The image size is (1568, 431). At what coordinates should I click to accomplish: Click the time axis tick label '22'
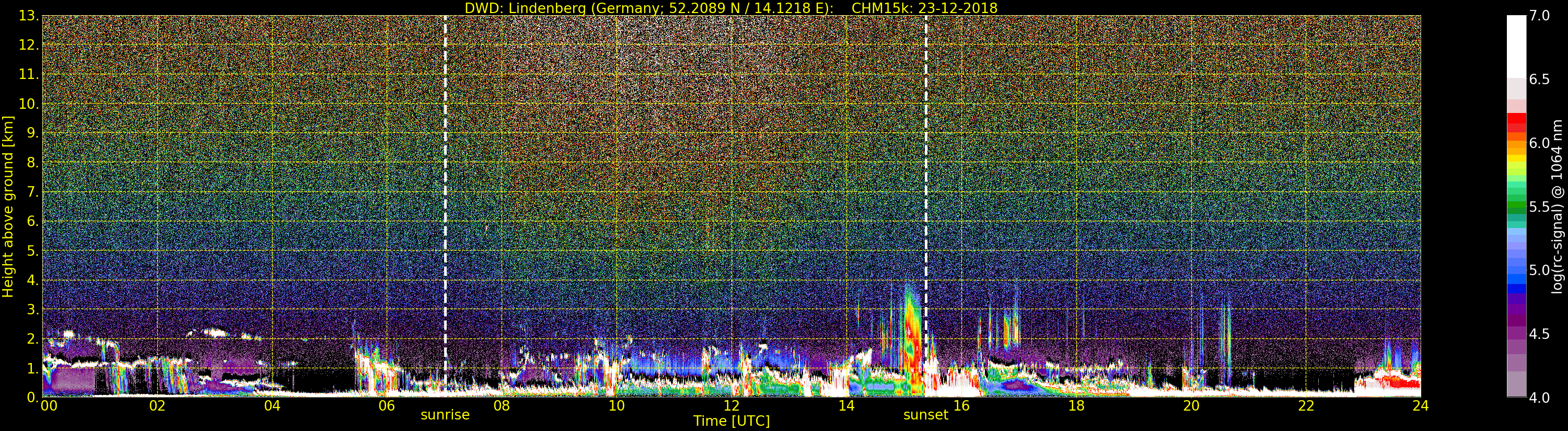[x=1306, y=405]
